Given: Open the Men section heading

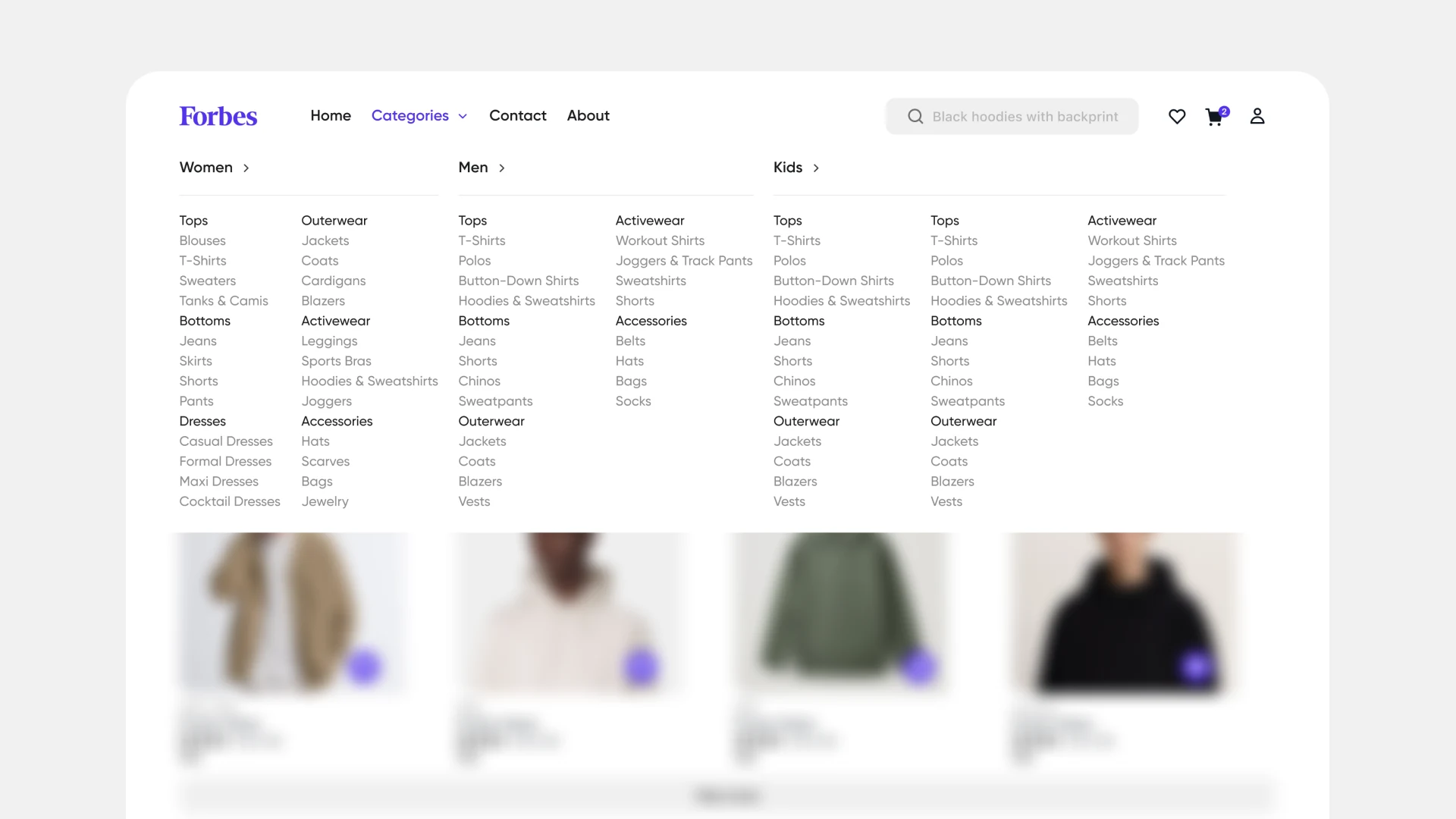Looking at the screenshot, I should point(473,167).
